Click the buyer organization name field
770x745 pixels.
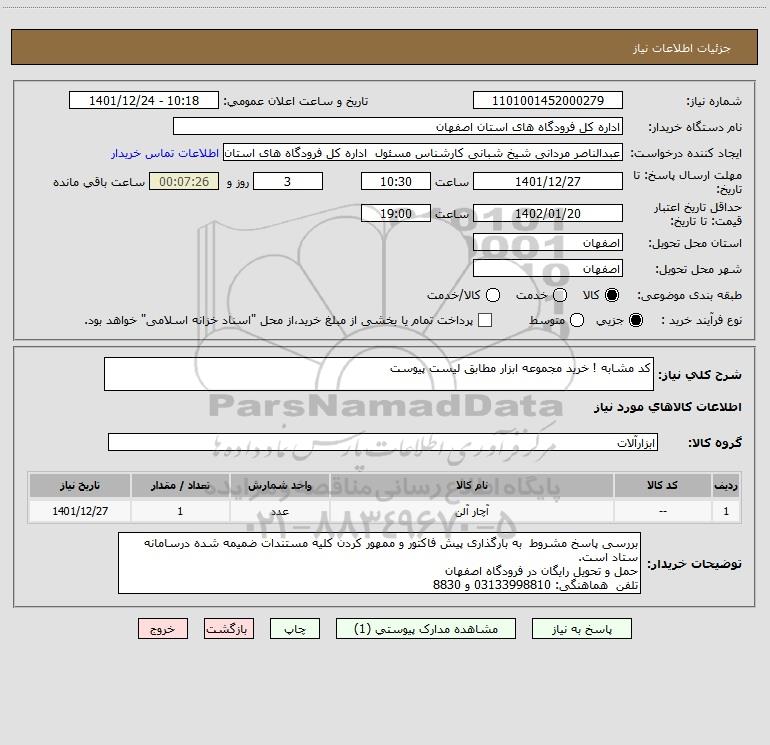[398, 126]
